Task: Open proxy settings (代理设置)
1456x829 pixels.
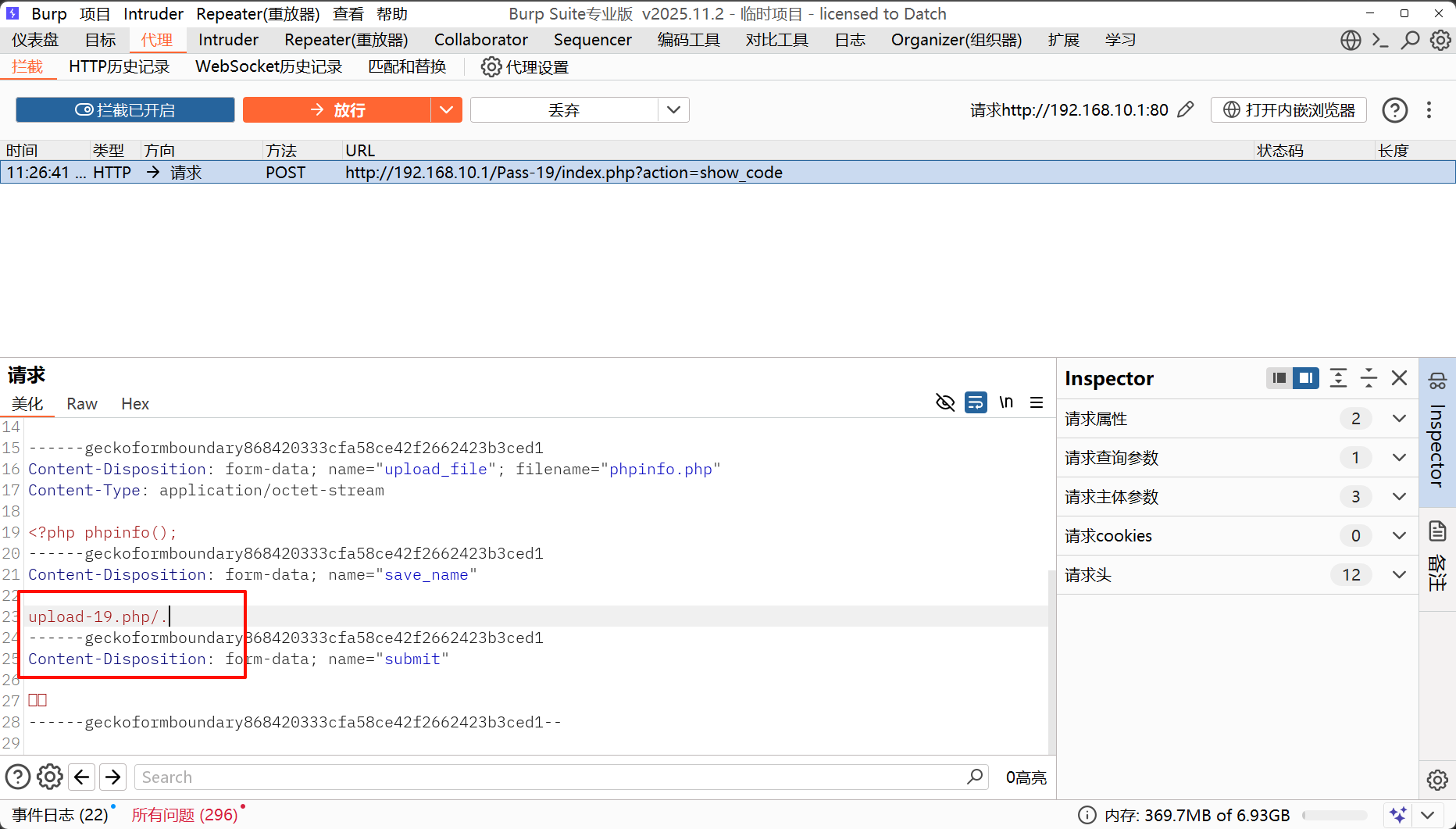Action: [525, 67]
